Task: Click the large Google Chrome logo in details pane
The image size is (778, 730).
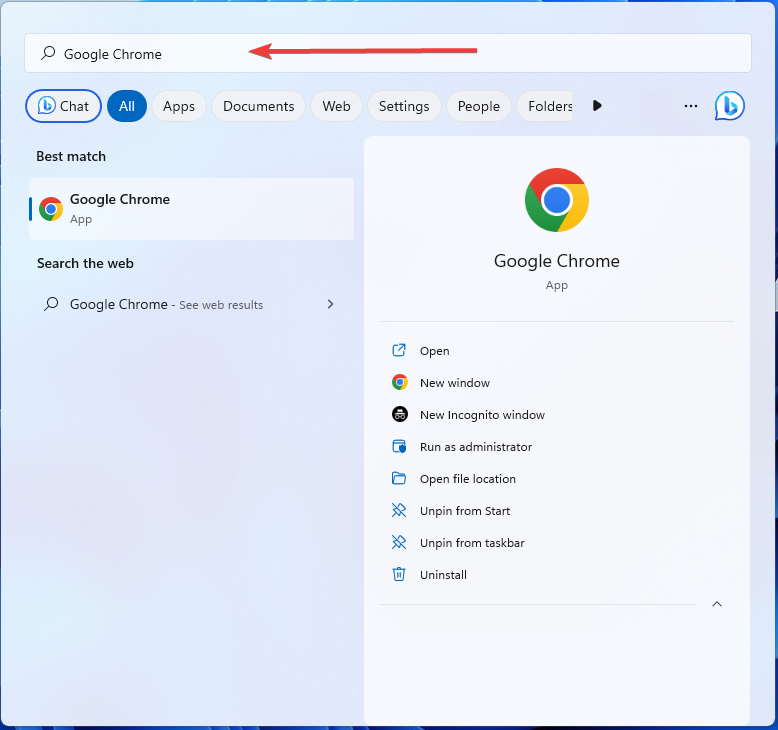Action: pyautogui.click(x=557, y=200)
